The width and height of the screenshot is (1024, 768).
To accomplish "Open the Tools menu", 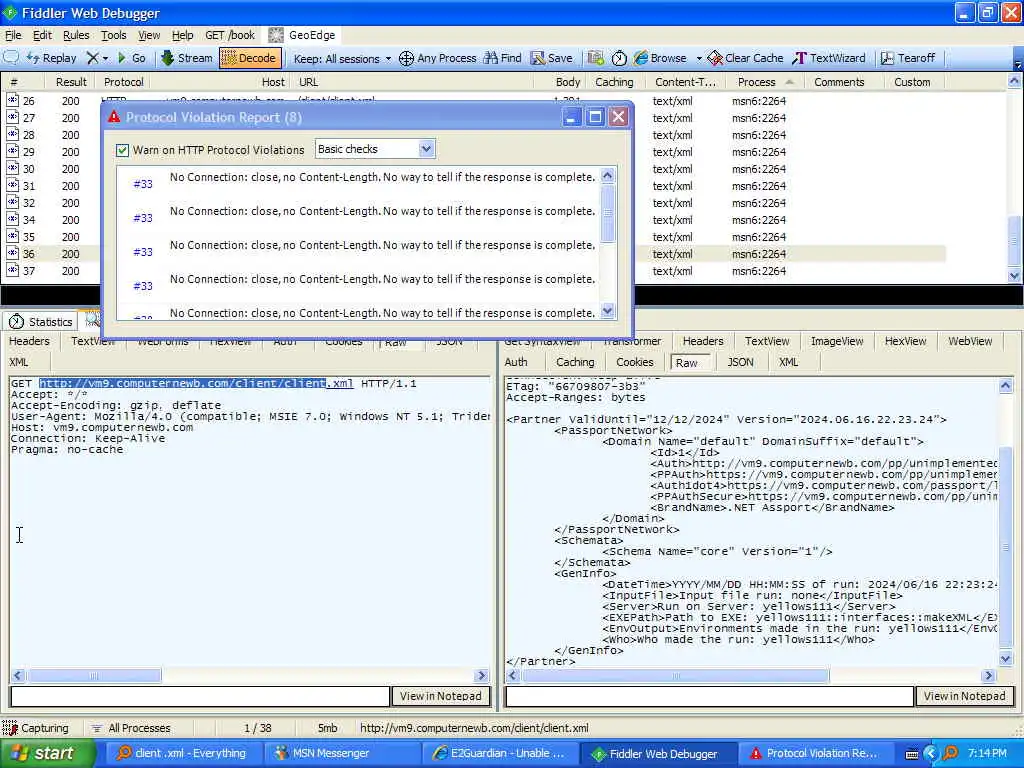I will pyautogui.click(x=113, y=35).
